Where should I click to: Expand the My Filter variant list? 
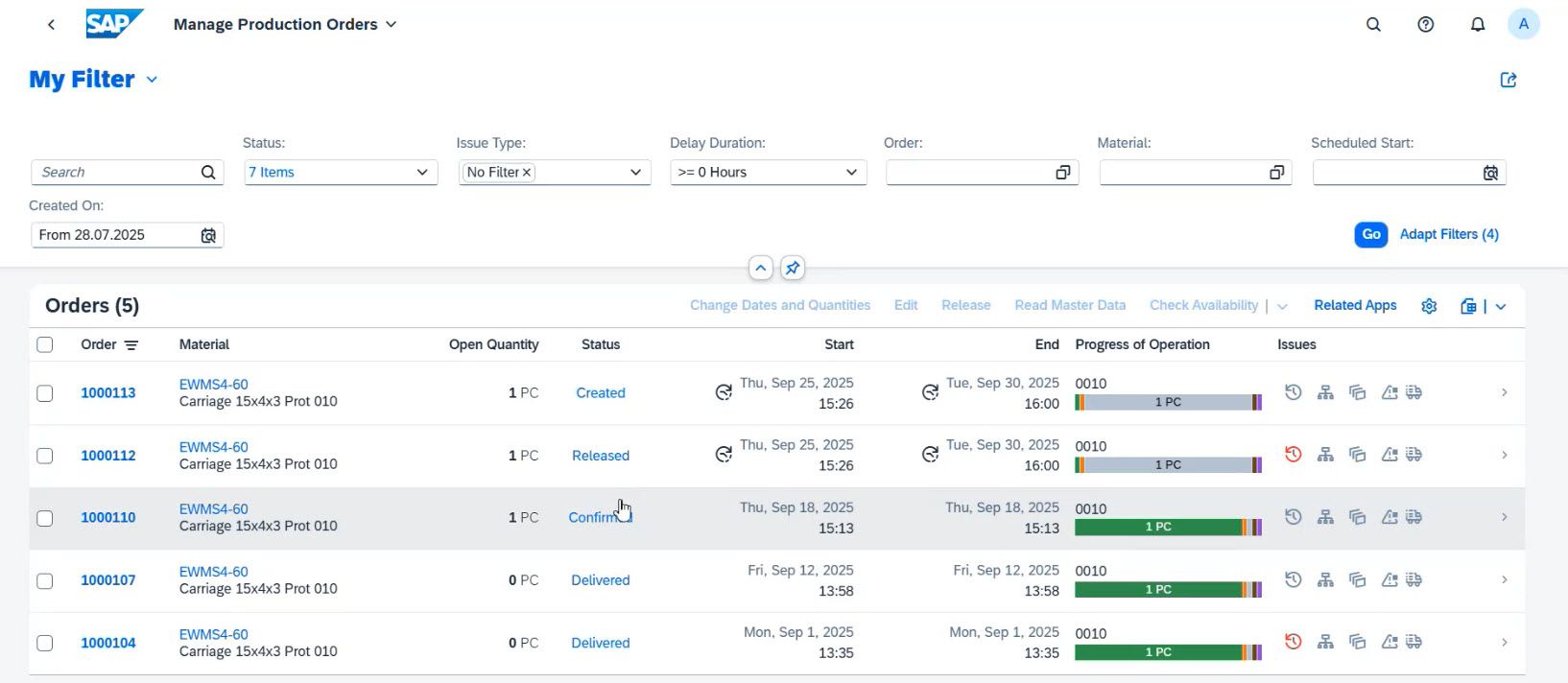click(152, 80)
